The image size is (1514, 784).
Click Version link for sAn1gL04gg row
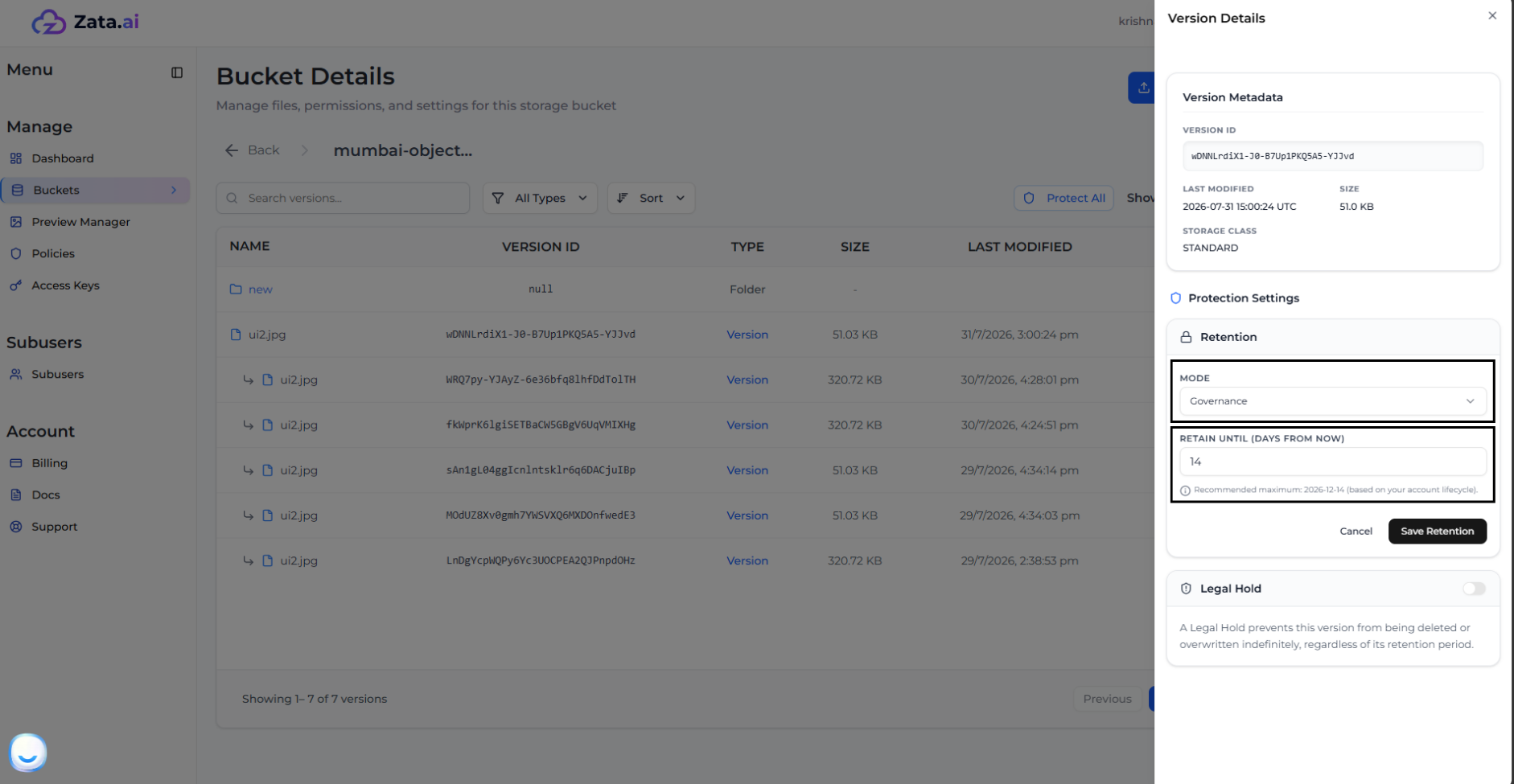pyautogui.click(x=747, y=470)
